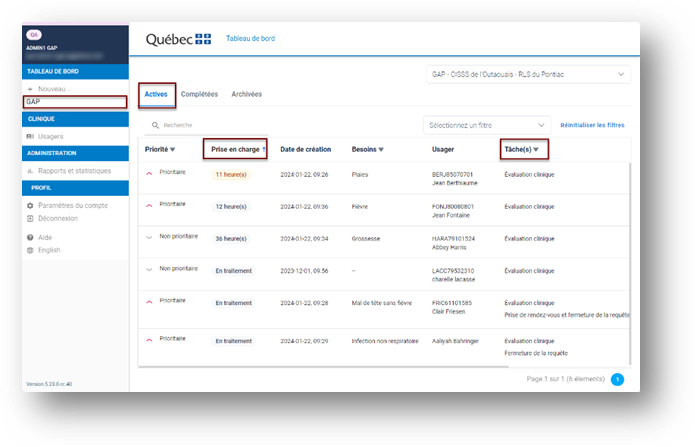Image resolution: width=695 pixels, height=447 pixels.
Task: Sort by Prise en charge arrow
Action: pos(264,149)
